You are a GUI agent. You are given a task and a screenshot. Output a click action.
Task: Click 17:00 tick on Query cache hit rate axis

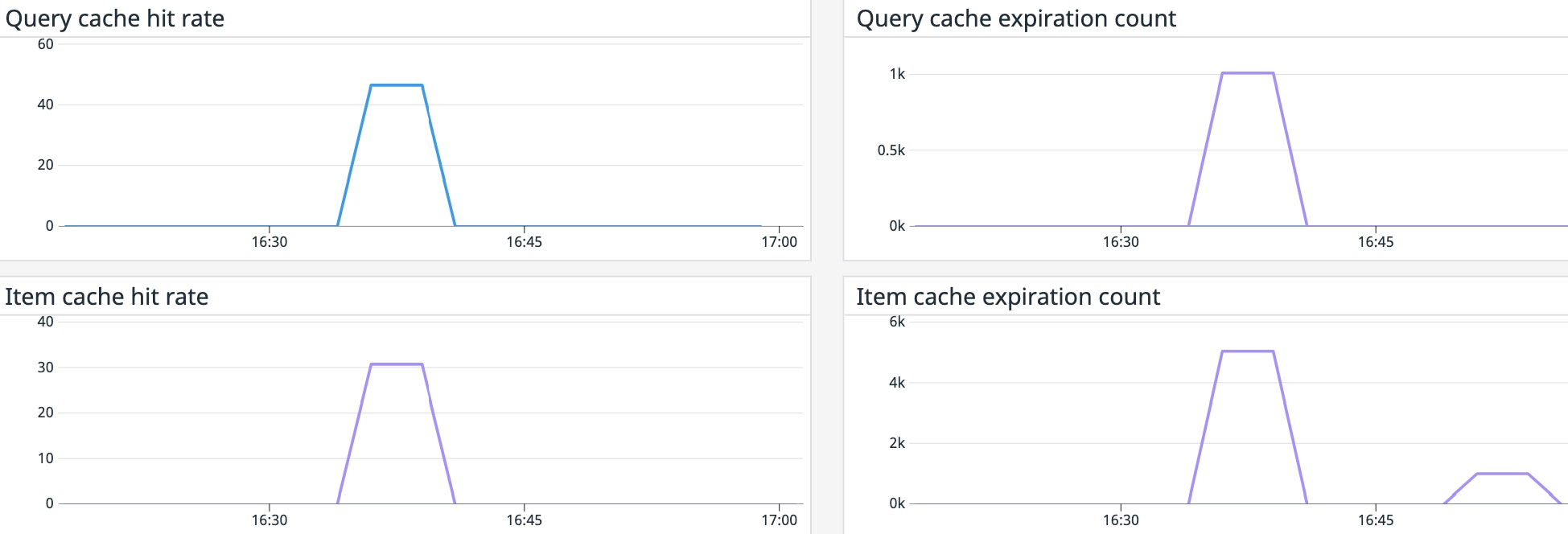(x=779, y=241)
